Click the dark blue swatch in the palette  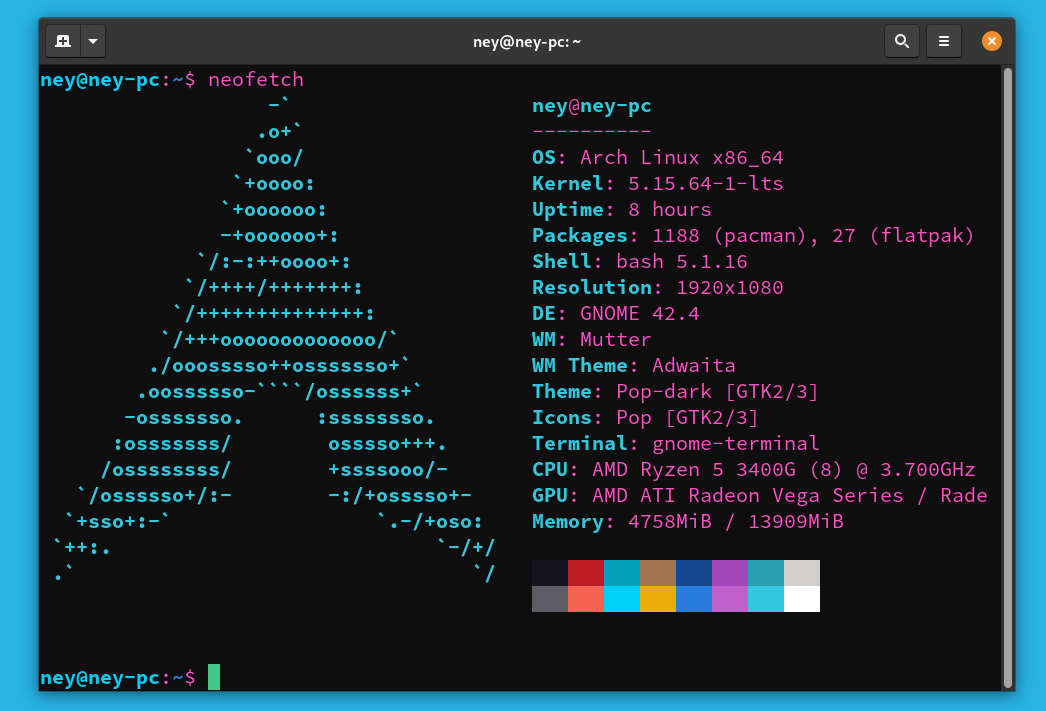tap(694, 574)
